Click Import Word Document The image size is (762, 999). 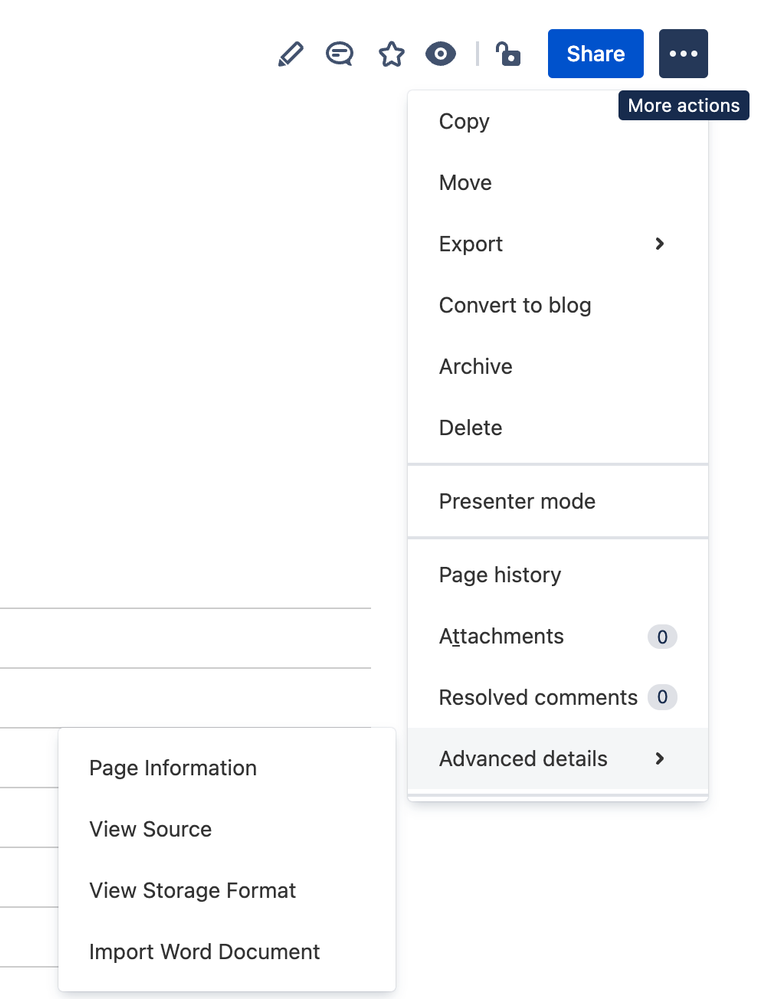[227, 951]
